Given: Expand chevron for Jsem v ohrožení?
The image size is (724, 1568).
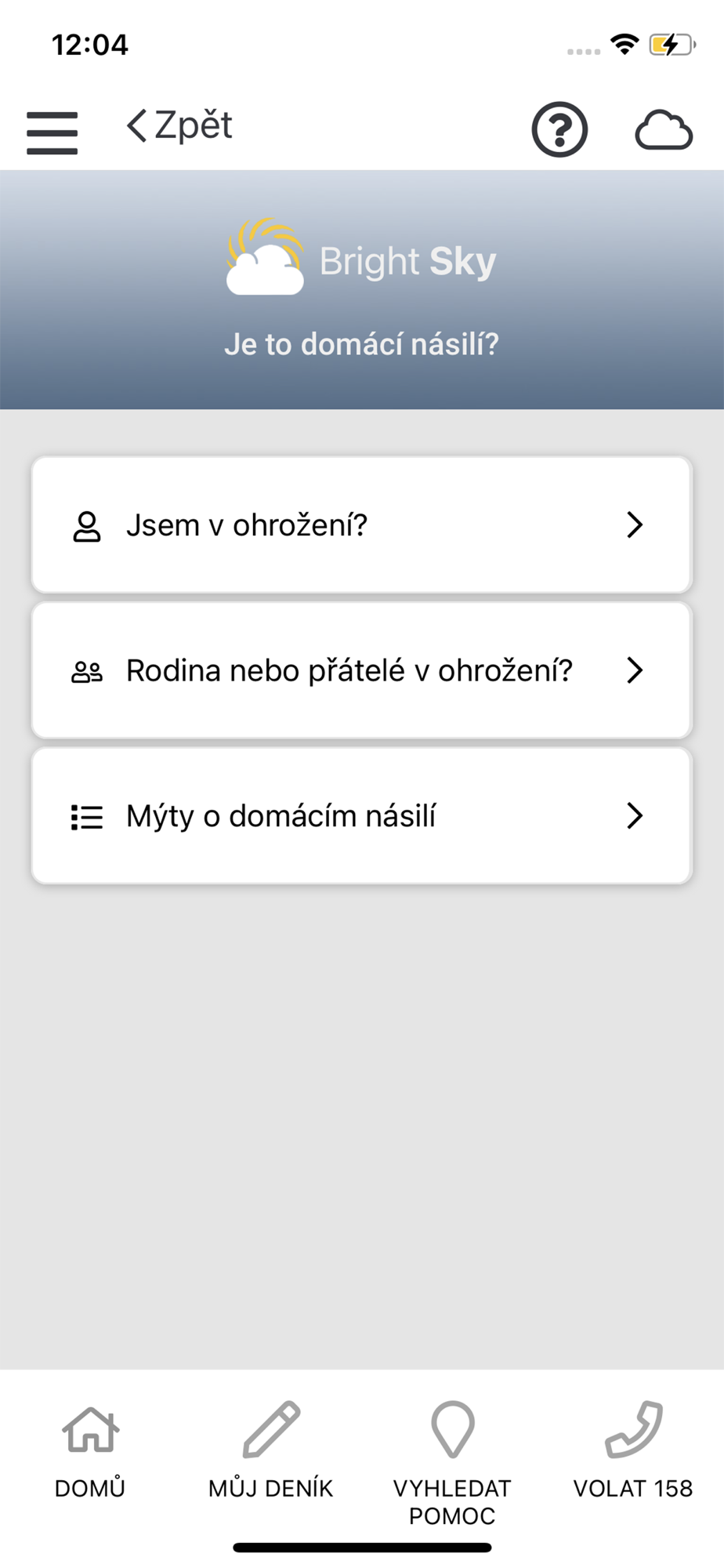Looking at the screenshot, I should click(635, 524).
